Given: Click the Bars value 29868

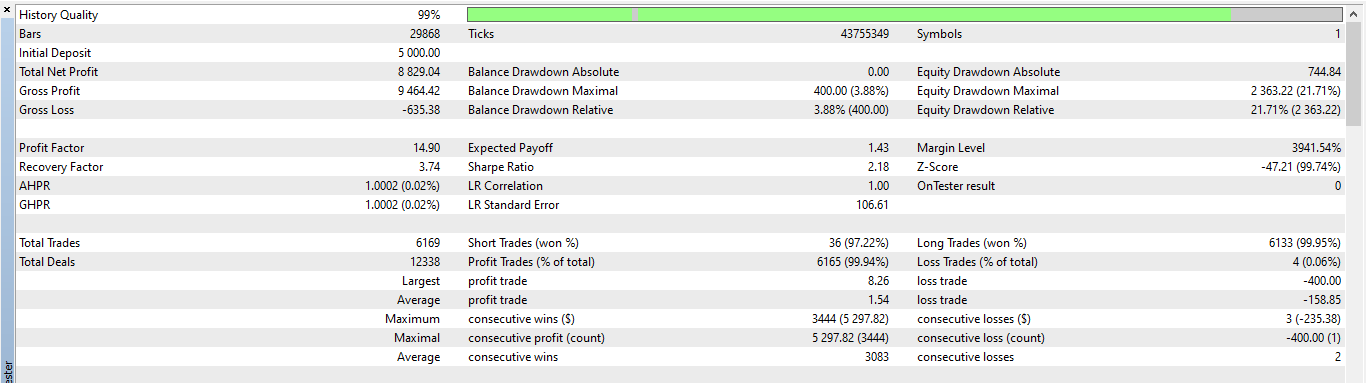Looking at the screenshot, I should [x=424, y=34].
